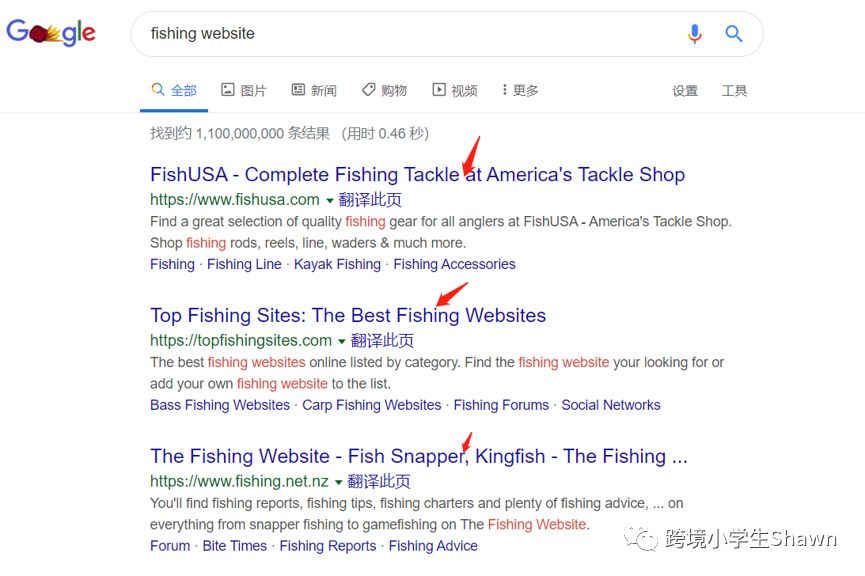Expand the 更多 more menu

tap(520, 90)
